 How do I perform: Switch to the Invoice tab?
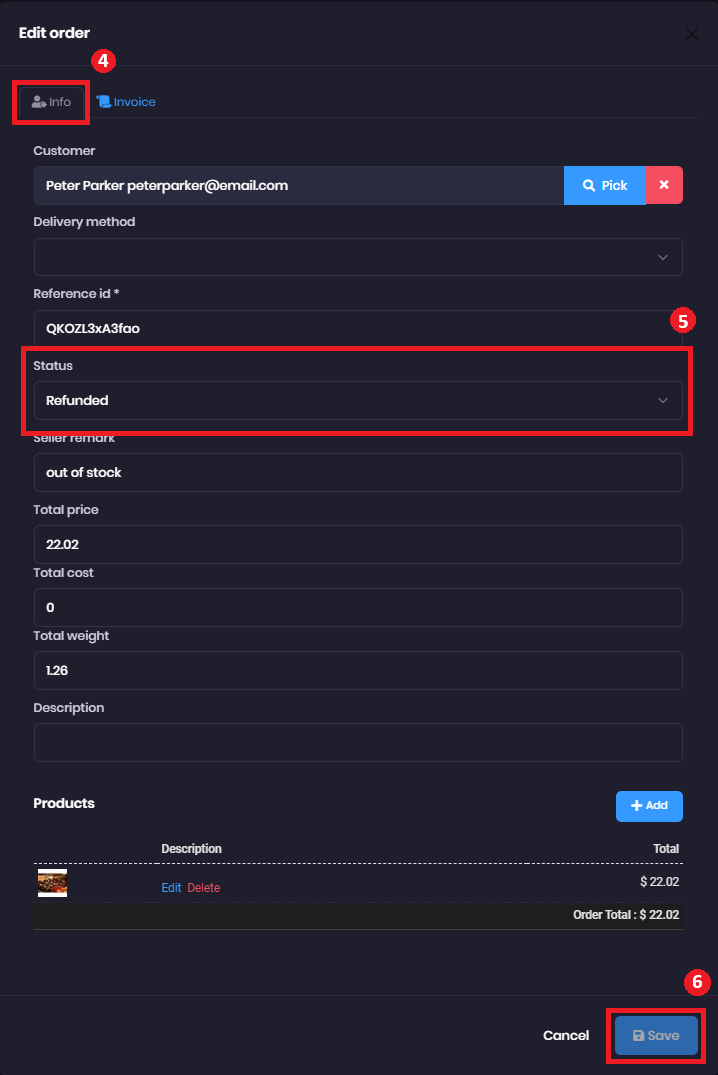126,102
